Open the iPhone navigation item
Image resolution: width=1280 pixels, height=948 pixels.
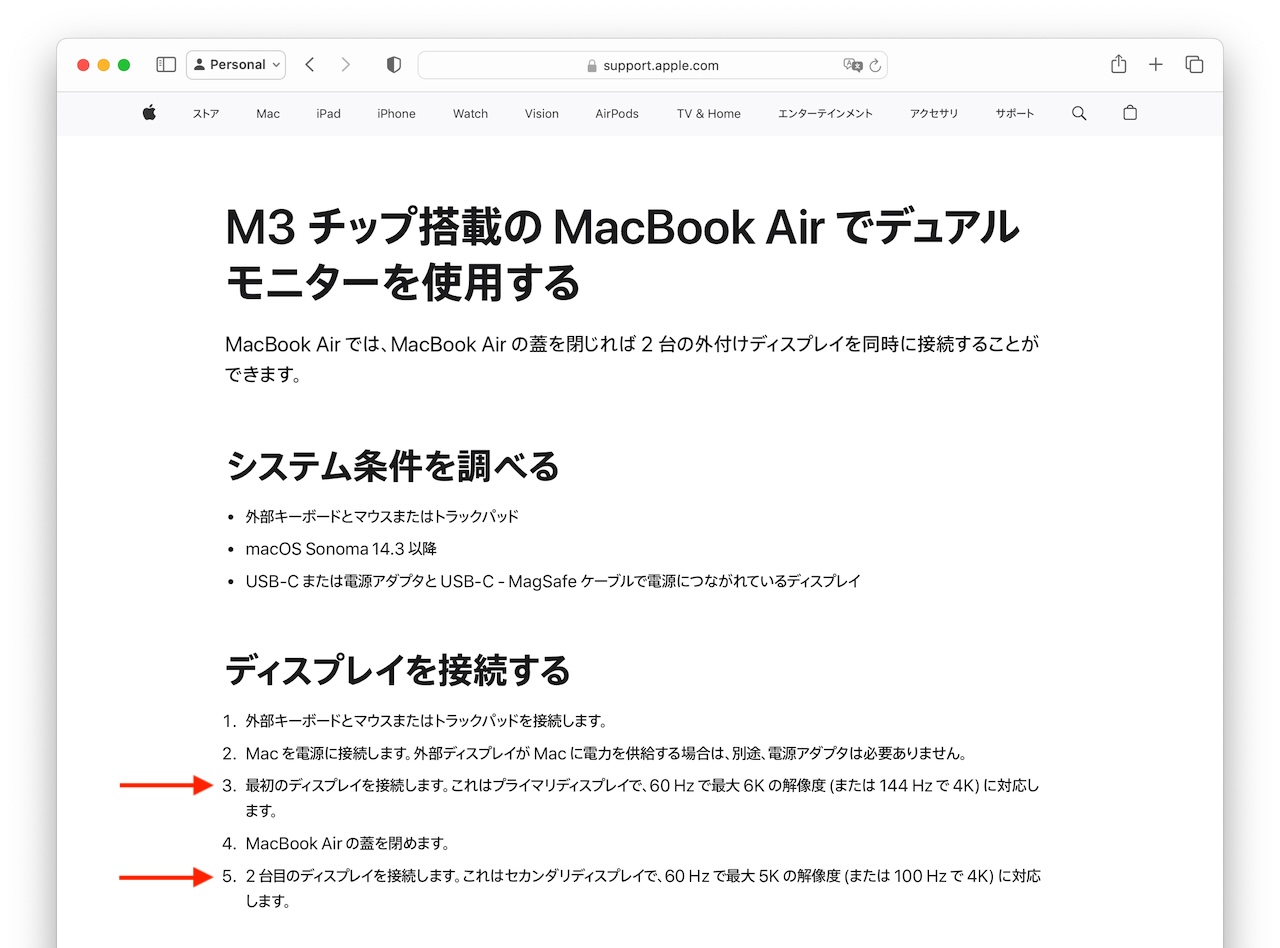396,114
